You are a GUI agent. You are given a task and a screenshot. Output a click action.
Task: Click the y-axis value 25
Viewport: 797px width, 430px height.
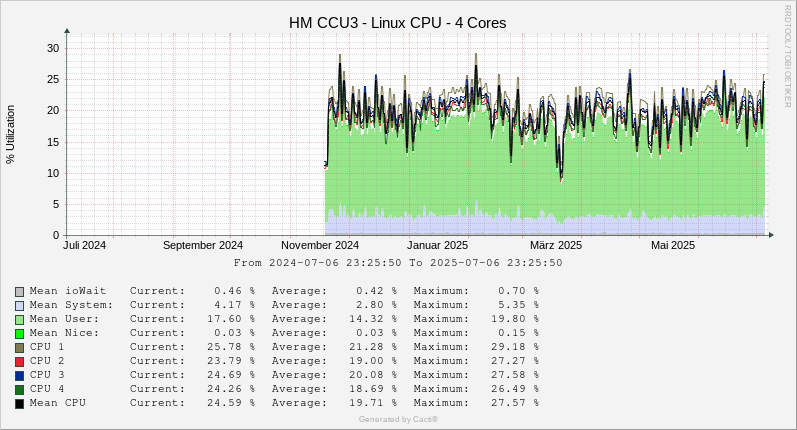tap(53, 79)
